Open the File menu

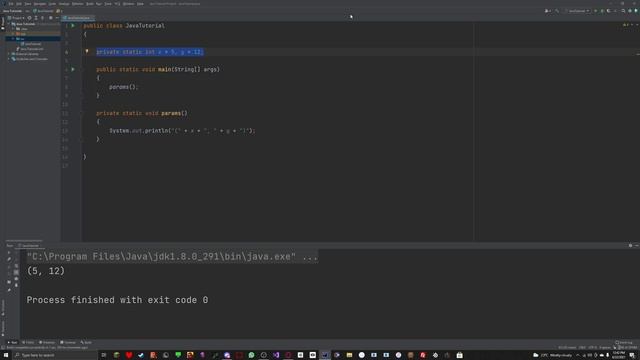11,4
